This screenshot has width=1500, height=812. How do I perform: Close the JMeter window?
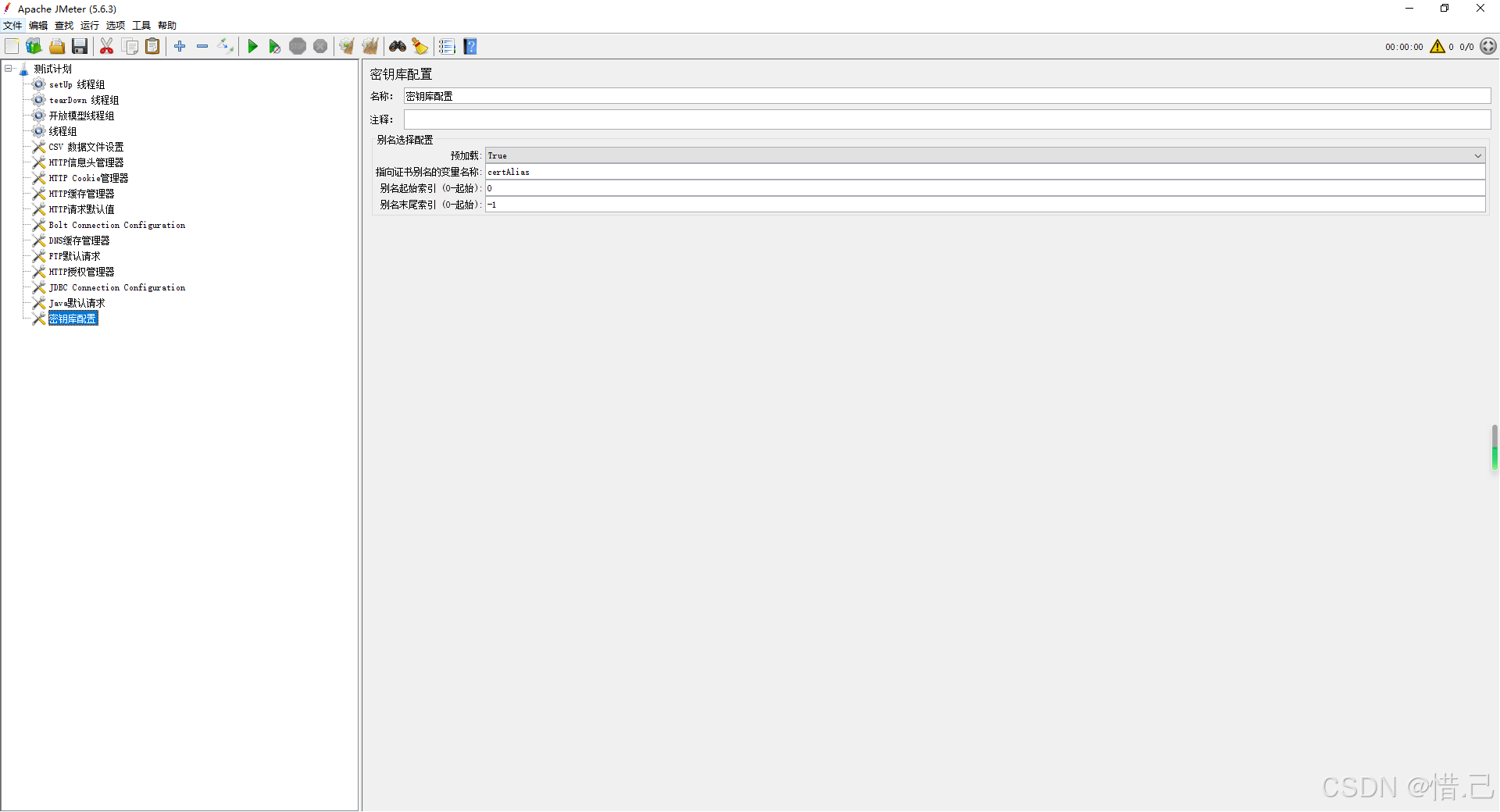[x=1480, y=9]
